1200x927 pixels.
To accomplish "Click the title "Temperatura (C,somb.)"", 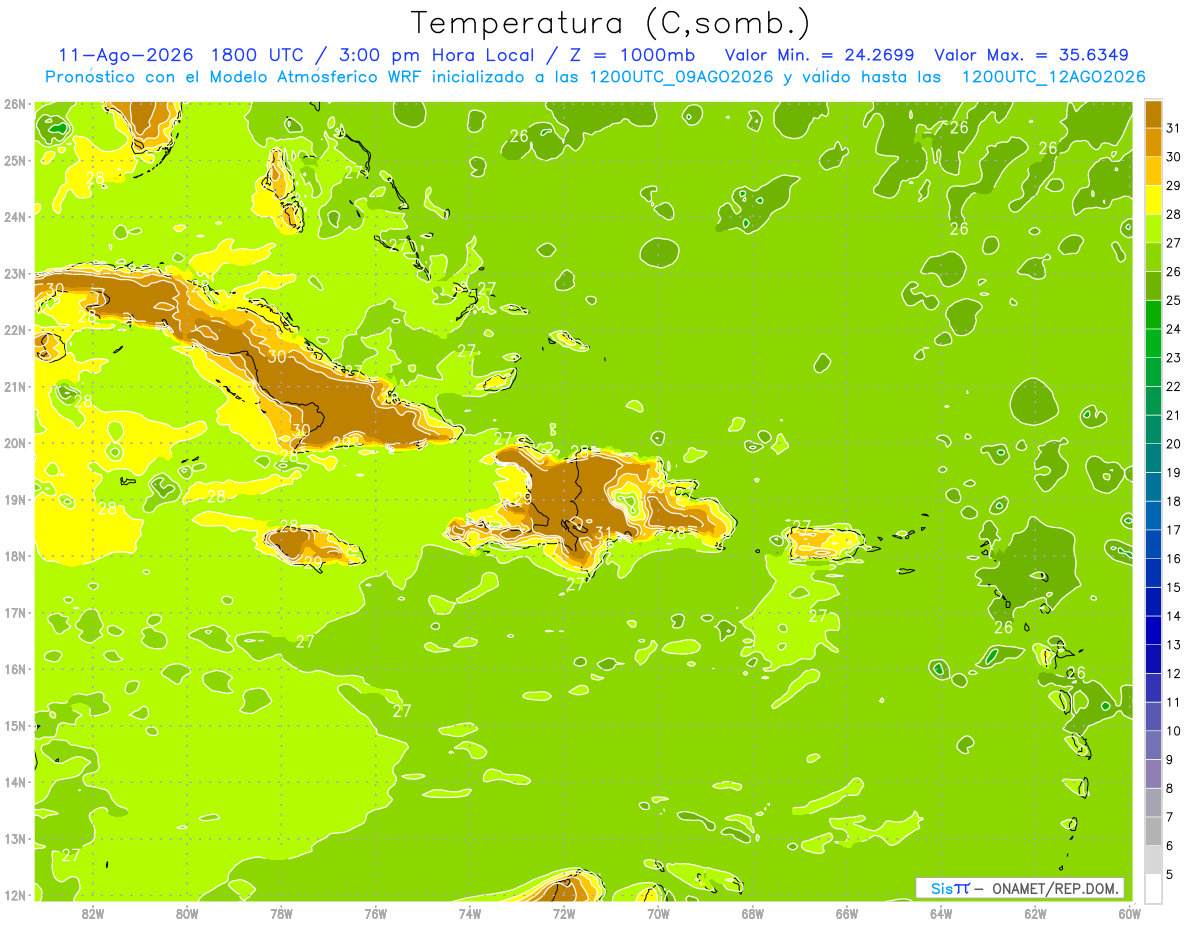I will [x=610, y=23].
